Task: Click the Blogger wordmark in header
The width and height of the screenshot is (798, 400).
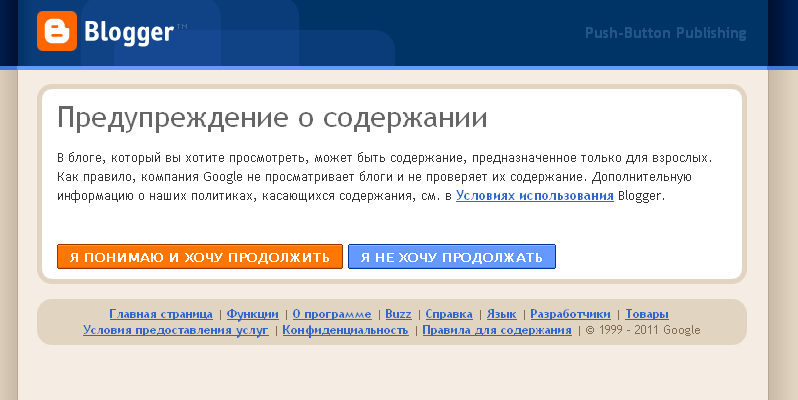Action: point(129,33)
